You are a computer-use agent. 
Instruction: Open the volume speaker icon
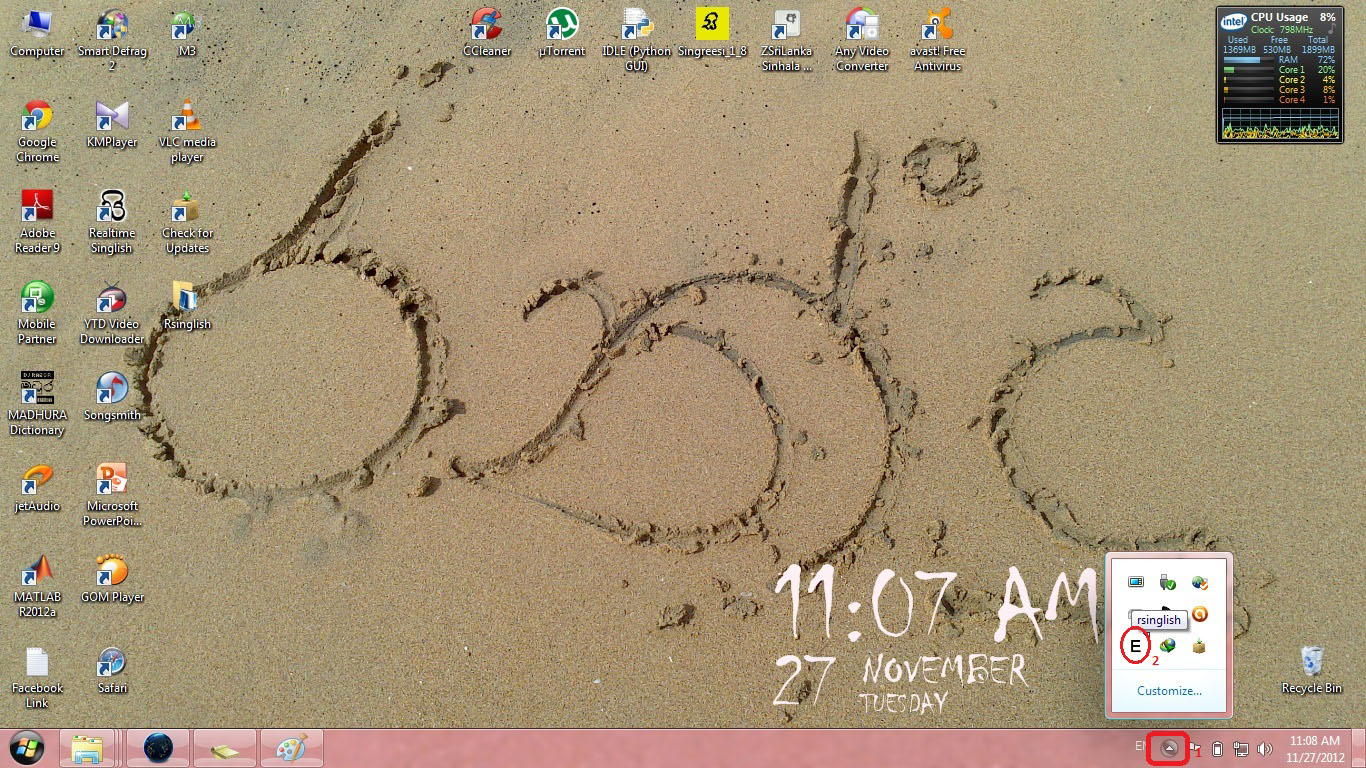pos(1265,748)
